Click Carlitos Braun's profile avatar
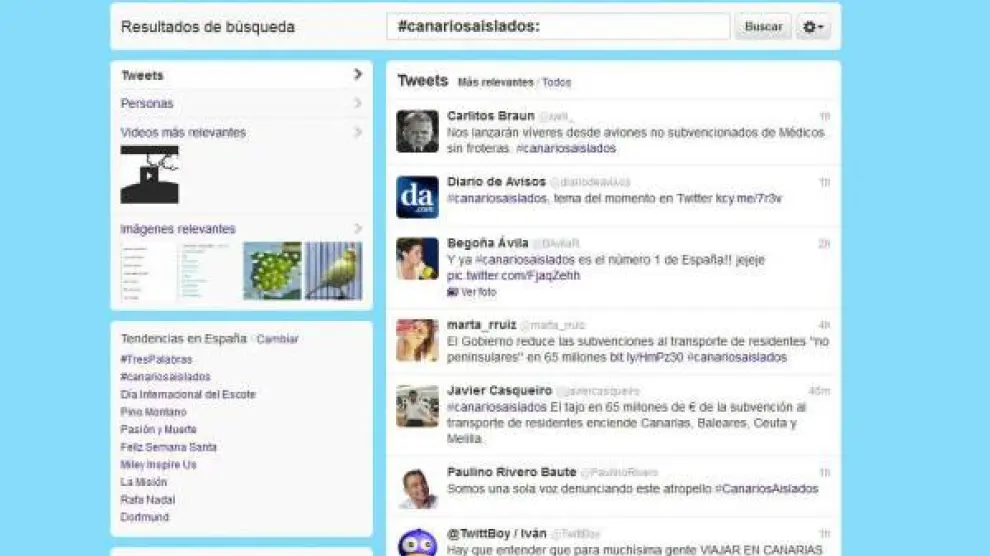 pyautogui.click(x=417, y=131)
